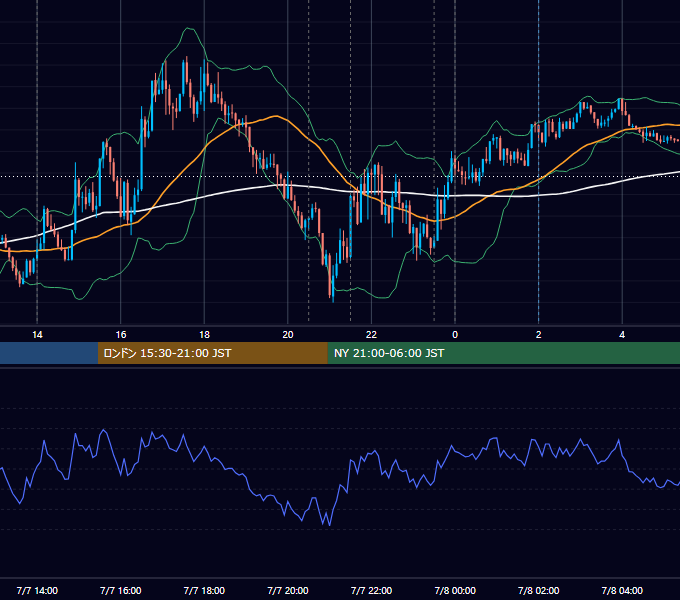This screenshot has height=600, width=680.
Task: Click the blue session bar before ロンドン
Action: pyautogui.click(x=49, y=353)
